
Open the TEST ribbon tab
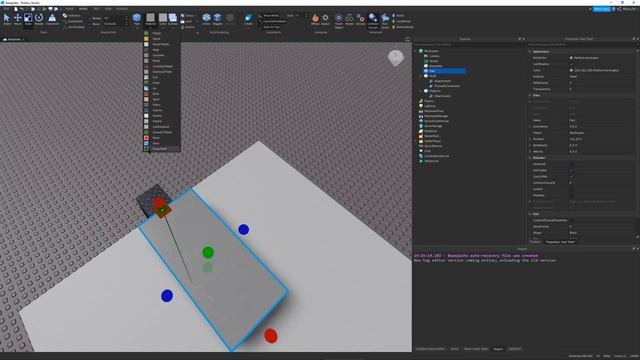coord(96,9)
